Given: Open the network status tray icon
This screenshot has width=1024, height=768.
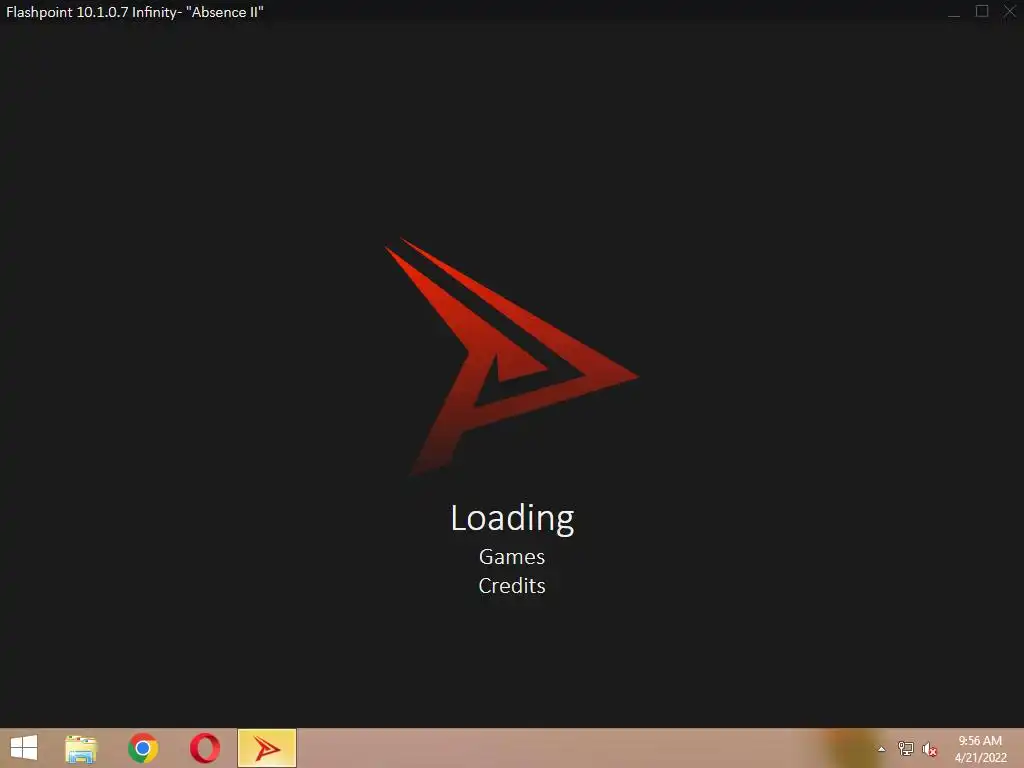Looking at the screenshot, I should 906,749.
